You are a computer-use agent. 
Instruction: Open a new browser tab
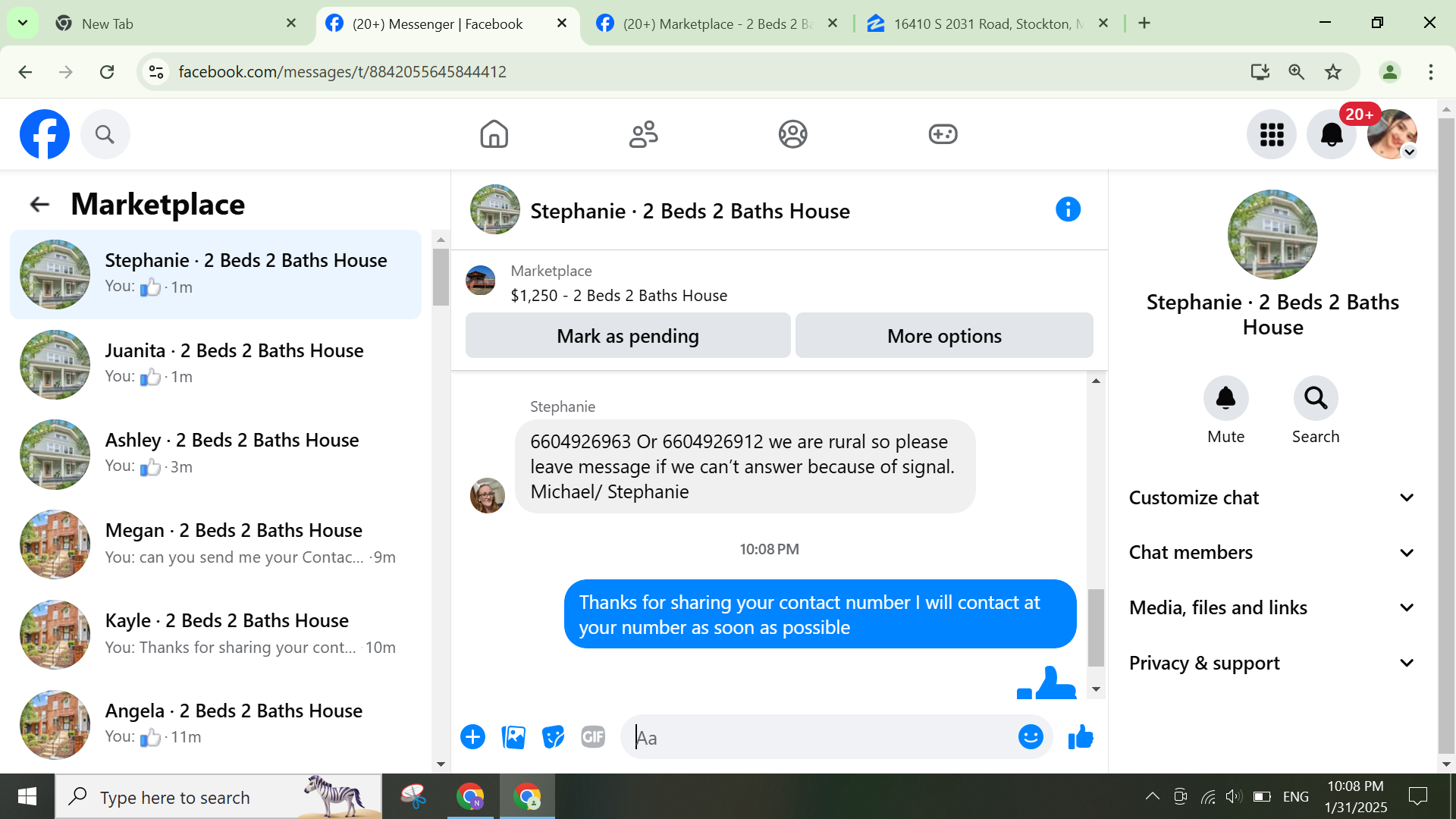point(1144,24)
